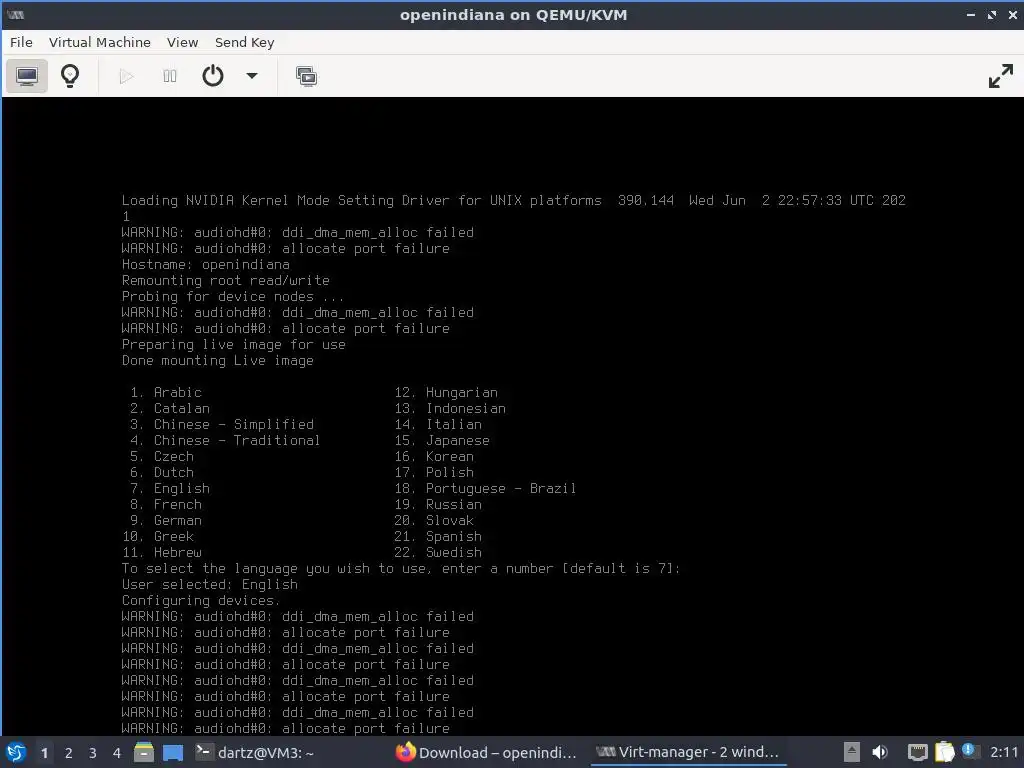Click 'Hostname: openindiana' console line
Image resolution: width=1024 pixels, height=768 pixels.
tap(206, 264)
